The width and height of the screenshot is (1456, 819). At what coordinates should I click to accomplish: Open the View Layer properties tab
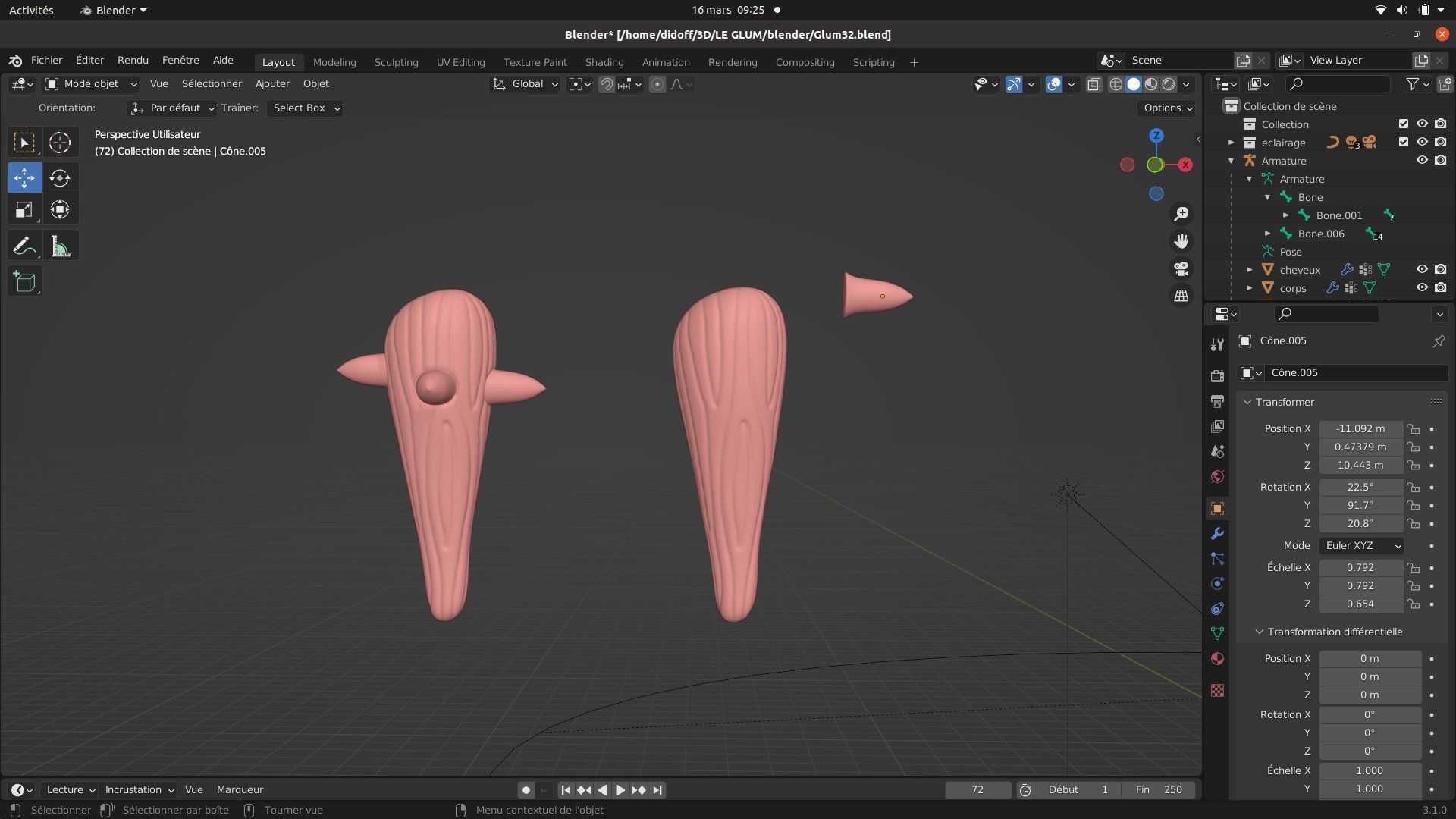click(1217, 426)
